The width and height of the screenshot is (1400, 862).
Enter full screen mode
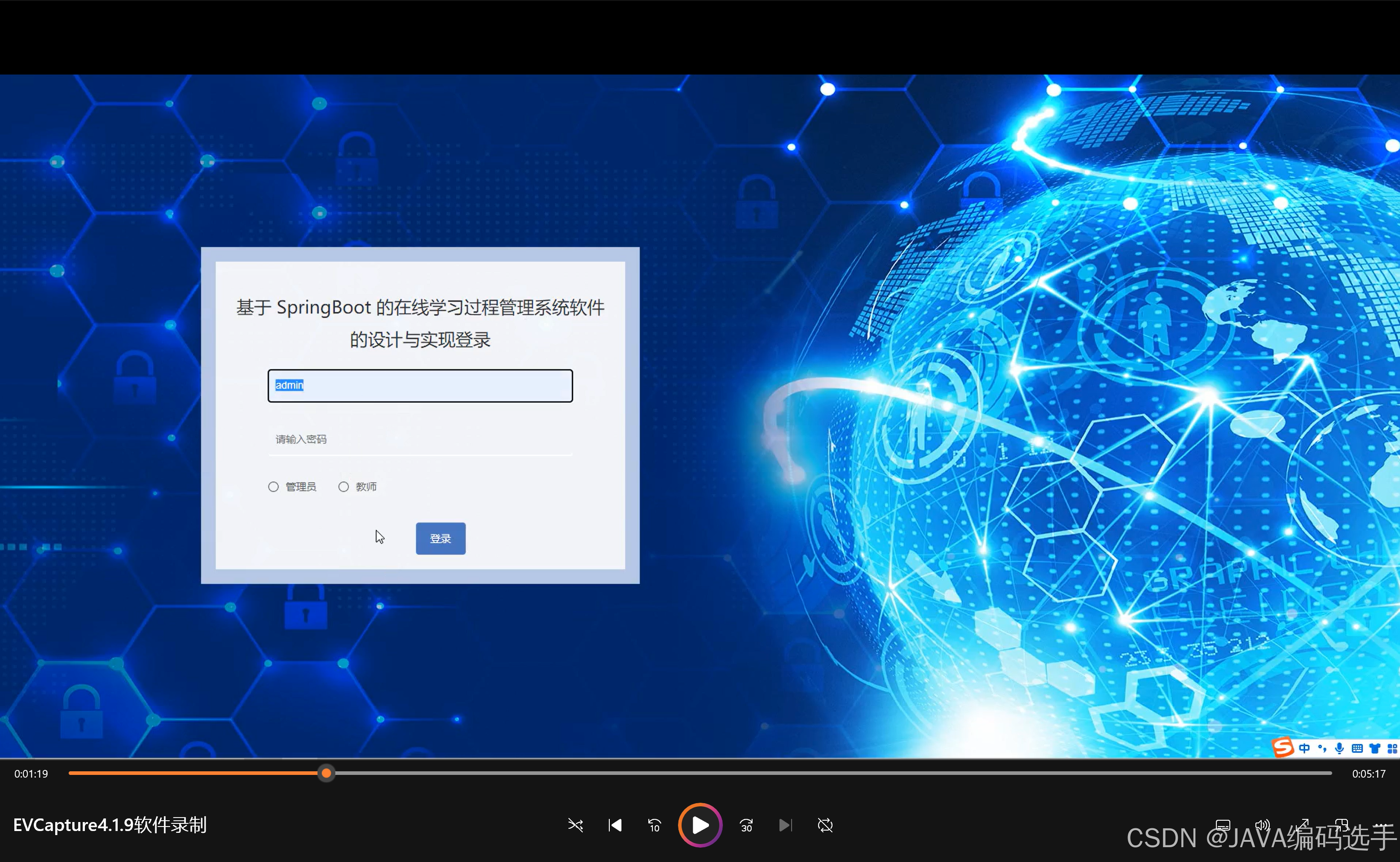pyautogui.click(x=1302, y=825)
